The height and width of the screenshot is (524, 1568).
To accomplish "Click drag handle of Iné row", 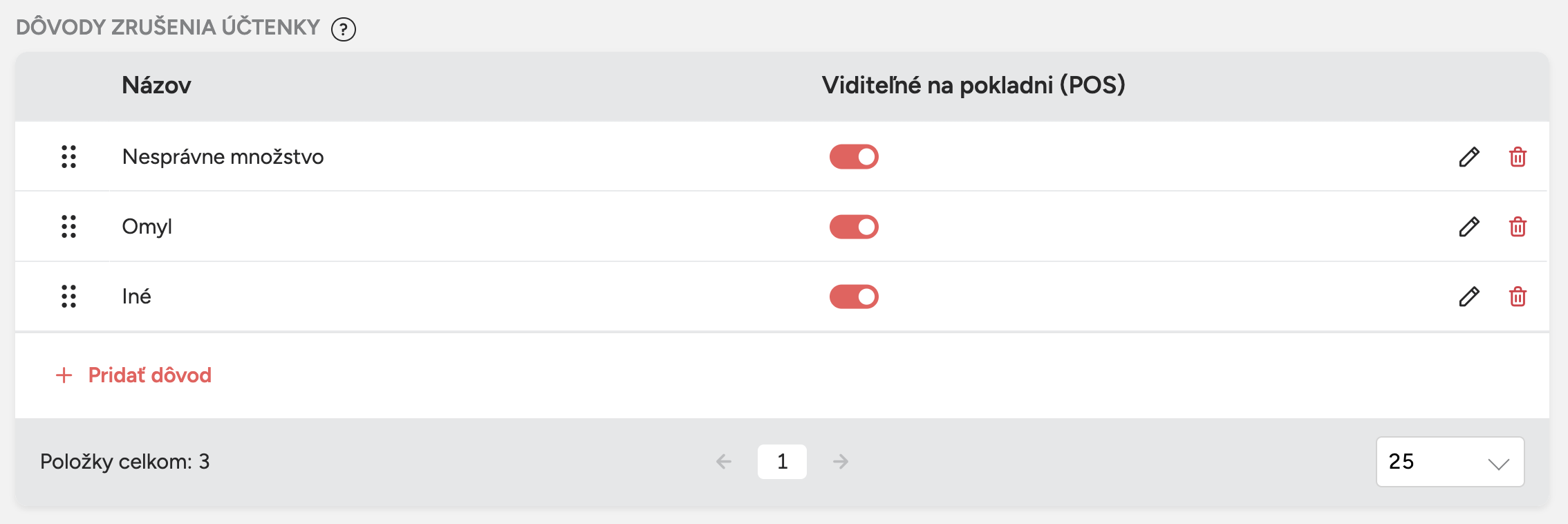I will (x=68, y=297).
